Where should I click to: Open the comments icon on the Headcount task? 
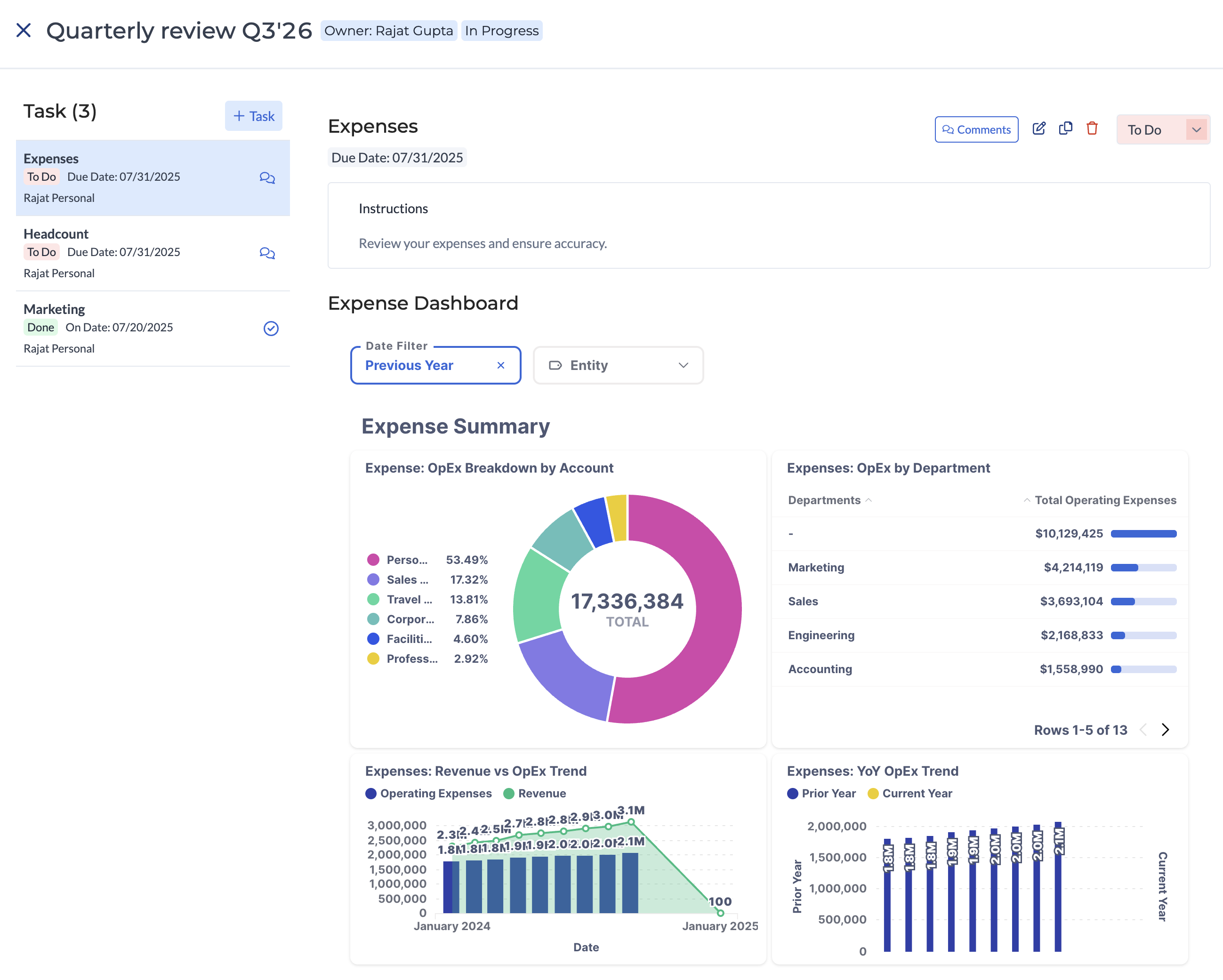point(267,254)
